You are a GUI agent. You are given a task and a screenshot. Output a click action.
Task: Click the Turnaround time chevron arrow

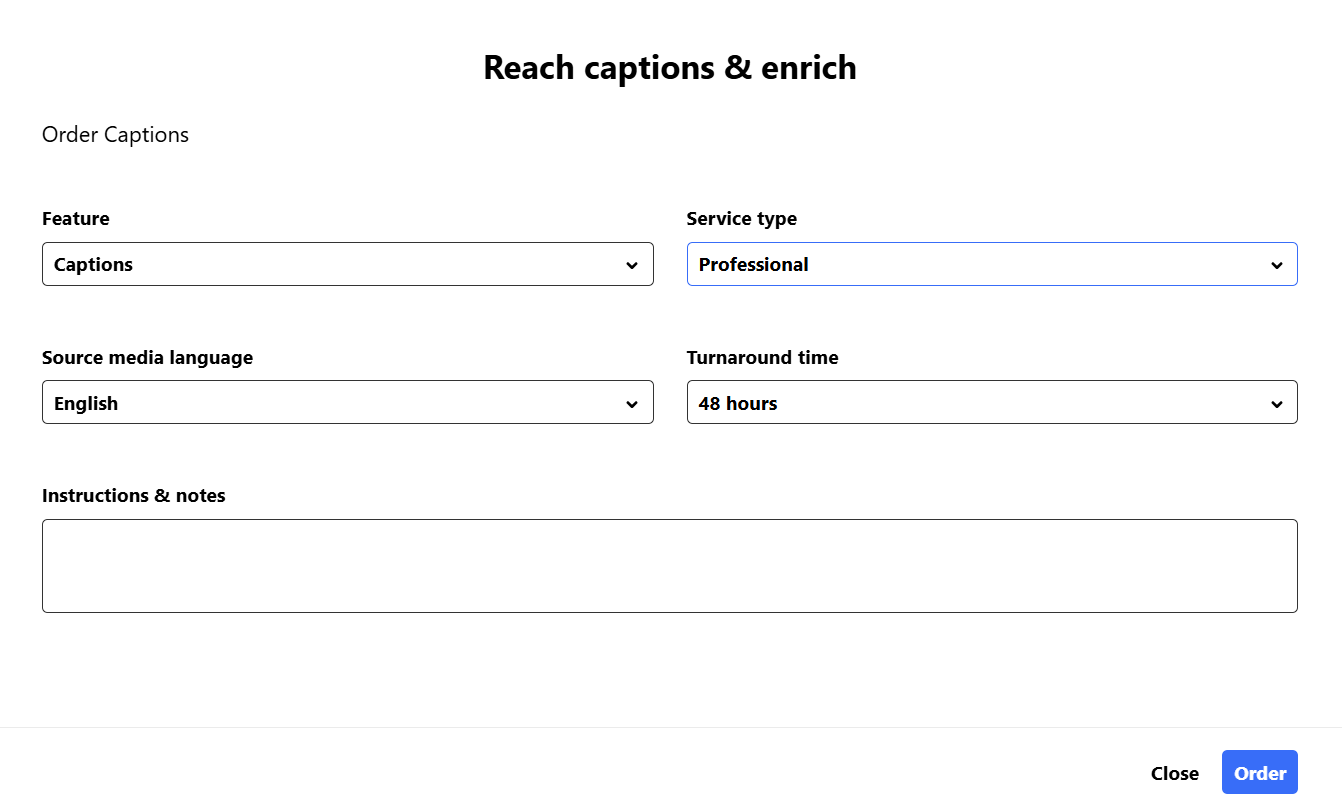(1276, 404)
